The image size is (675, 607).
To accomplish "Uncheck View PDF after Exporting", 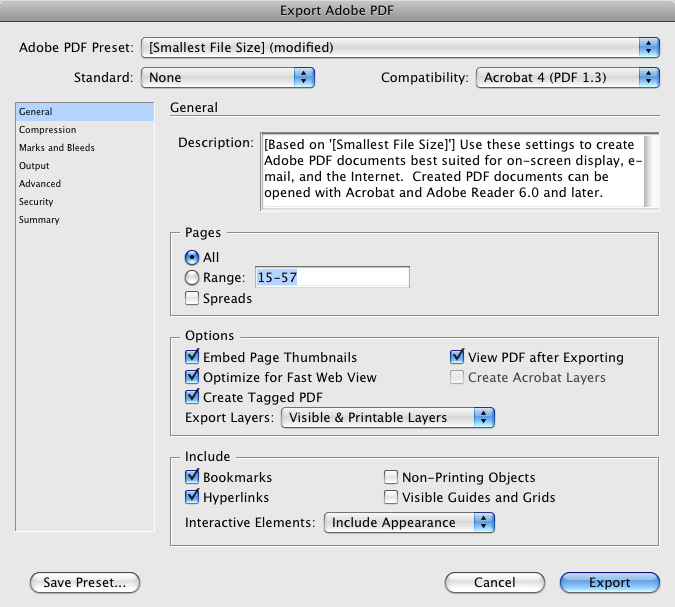I will (457, 357).
